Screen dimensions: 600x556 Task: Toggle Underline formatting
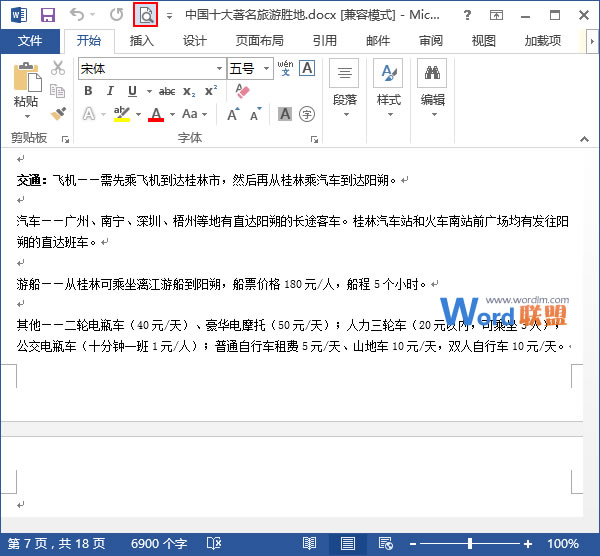pos(132,91)
